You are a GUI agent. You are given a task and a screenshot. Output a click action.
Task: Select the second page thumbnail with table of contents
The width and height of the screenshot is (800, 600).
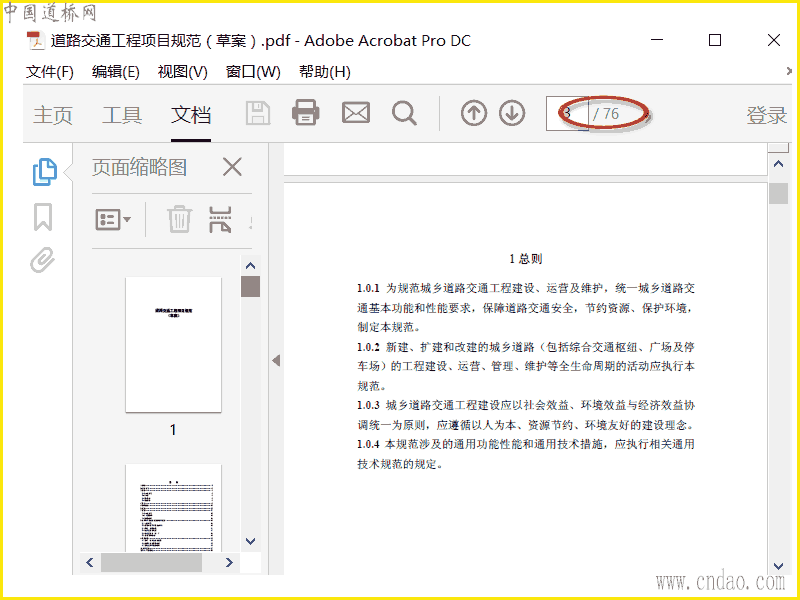tap(173, 508)
